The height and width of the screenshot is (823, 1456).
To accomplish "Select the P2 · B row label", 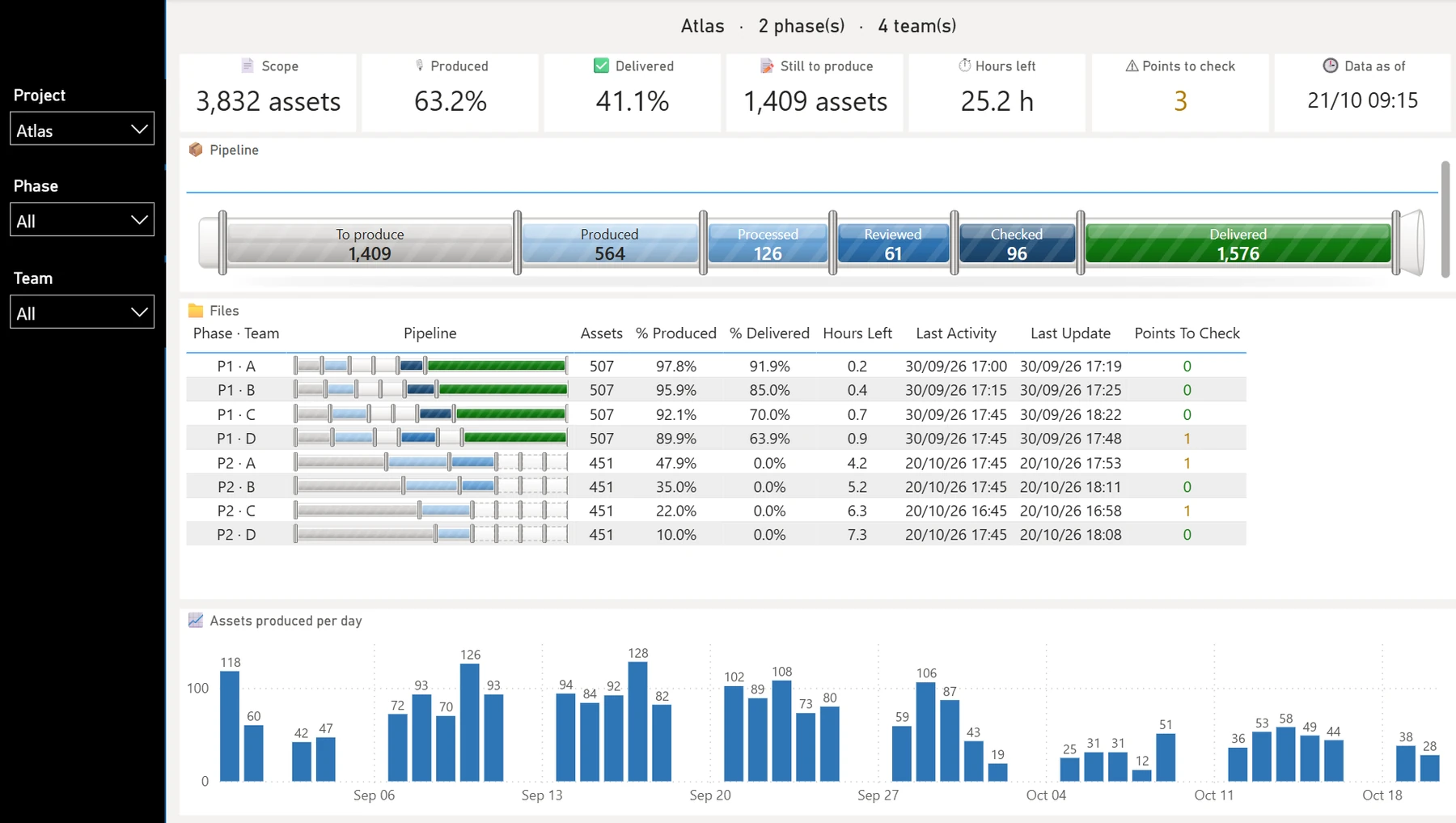I will click(x=236, y=487).
